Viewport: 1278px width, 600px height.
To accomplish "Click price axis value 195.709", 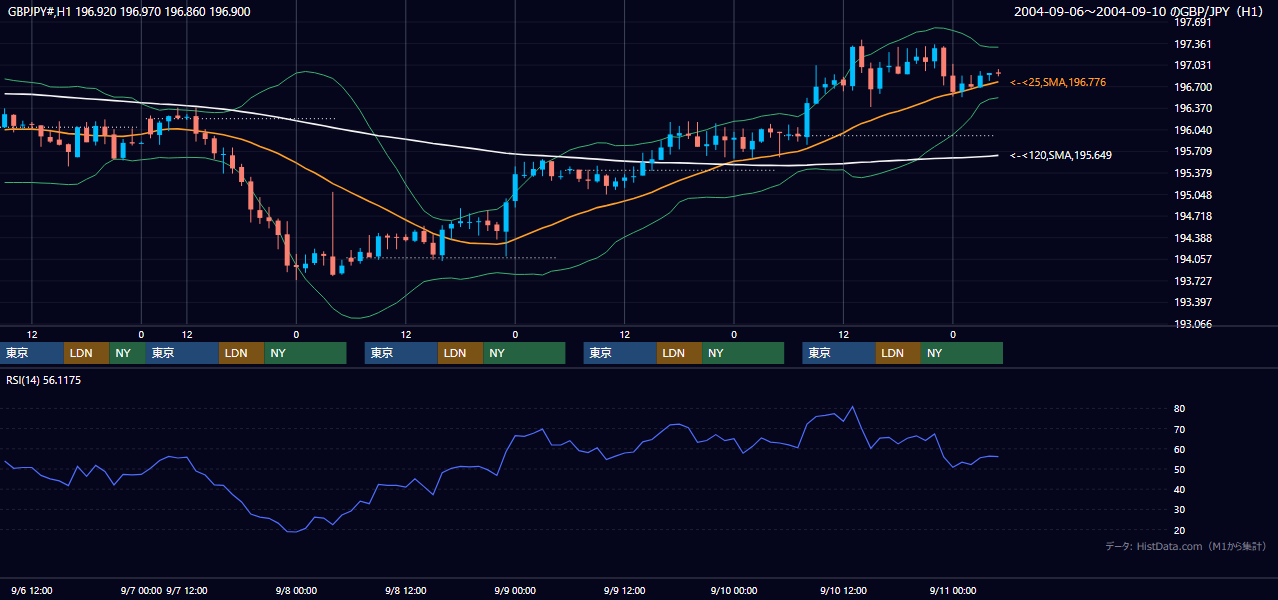I will [x=1191, y=151].
